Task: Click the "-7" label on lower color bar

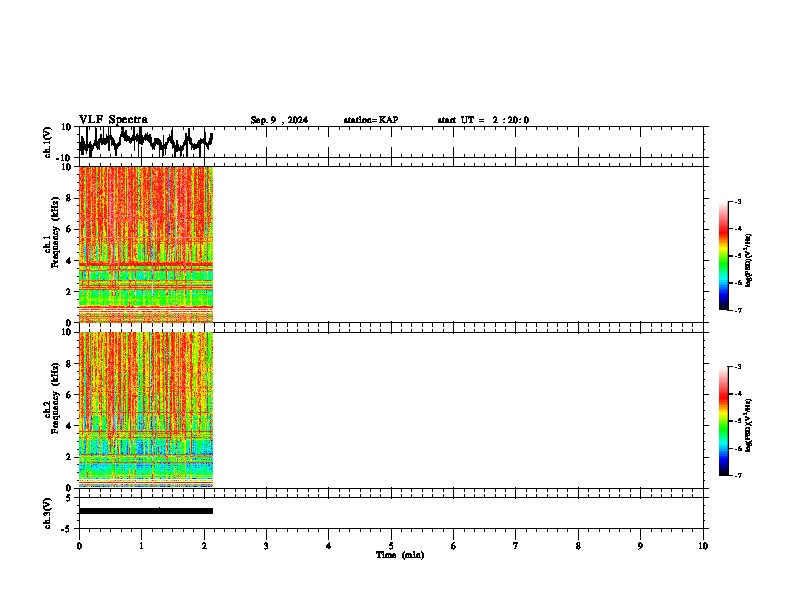Action: click(737, 475)
